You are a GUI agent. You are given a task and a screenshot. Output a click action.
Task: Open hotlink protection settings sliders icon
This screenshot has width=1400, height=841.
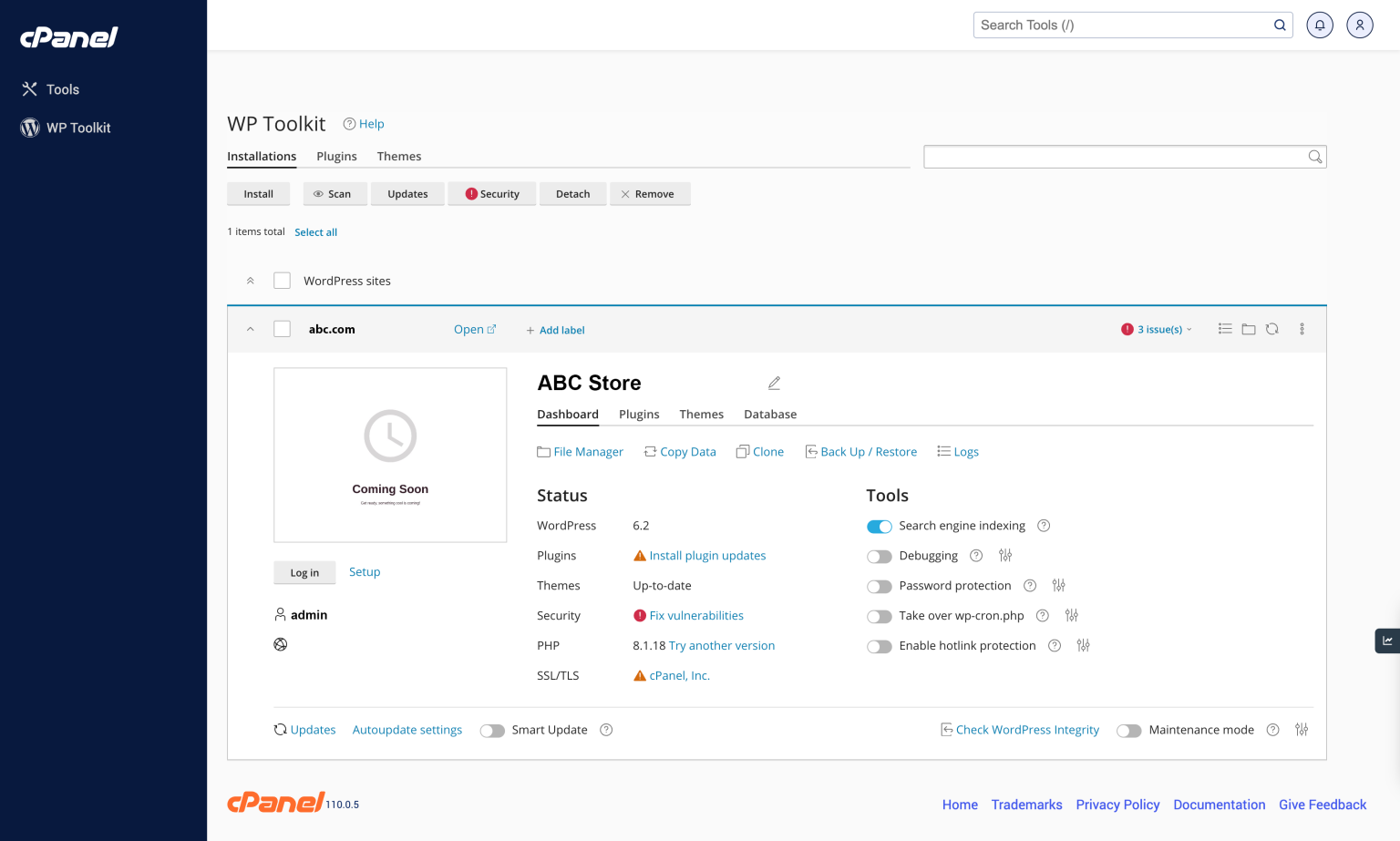pos(1084,646)
